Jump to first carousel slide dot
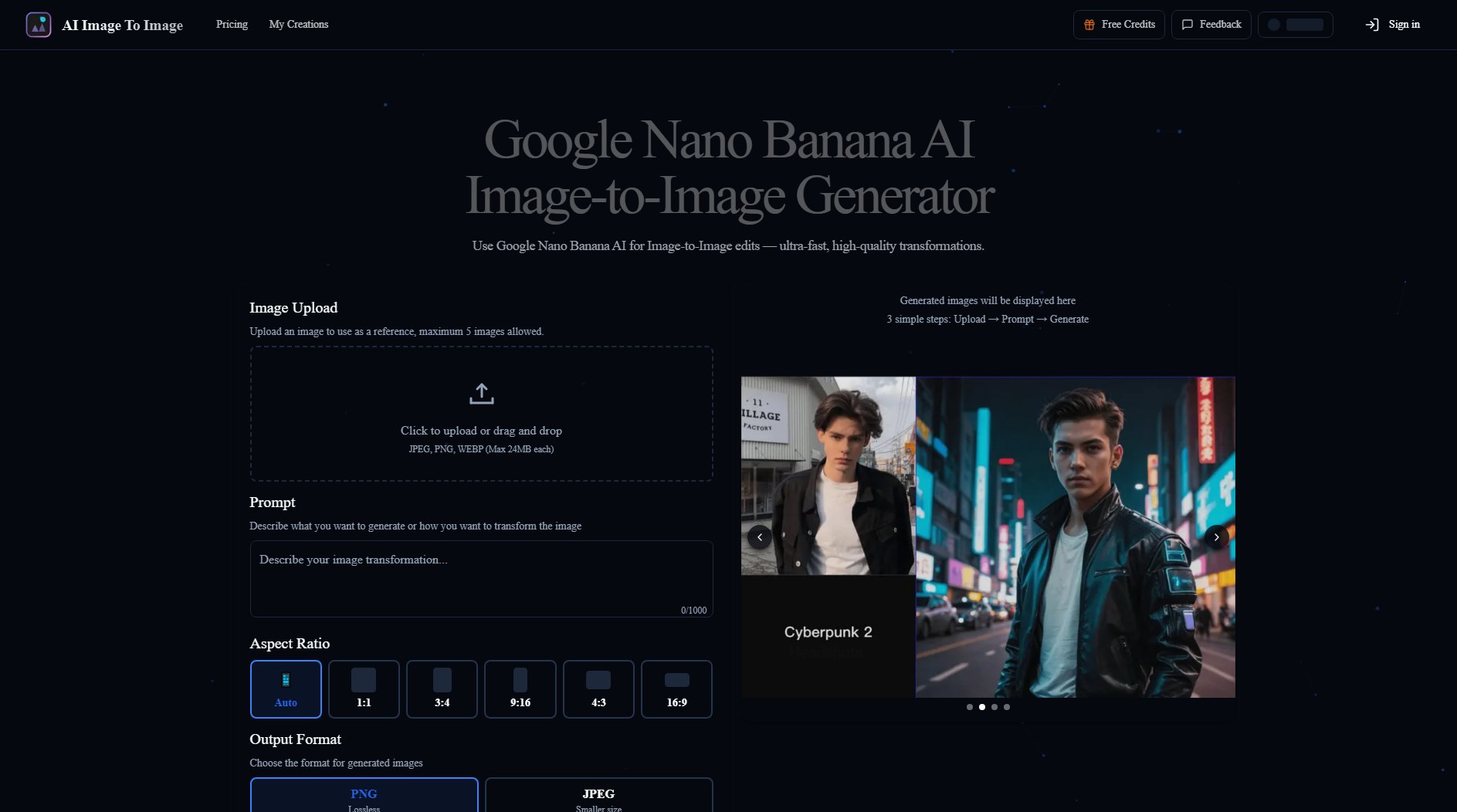This screenshot has height=812, width=1457. [970, 707]
